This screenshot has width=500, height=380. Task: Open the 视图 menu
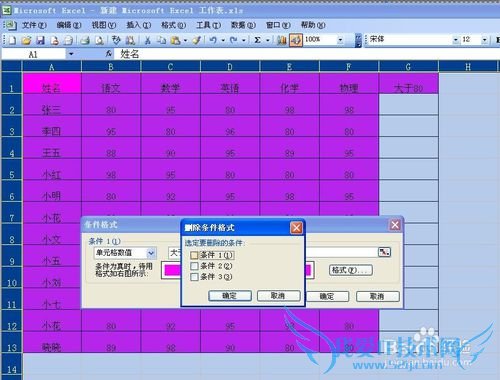coord(104,25)
